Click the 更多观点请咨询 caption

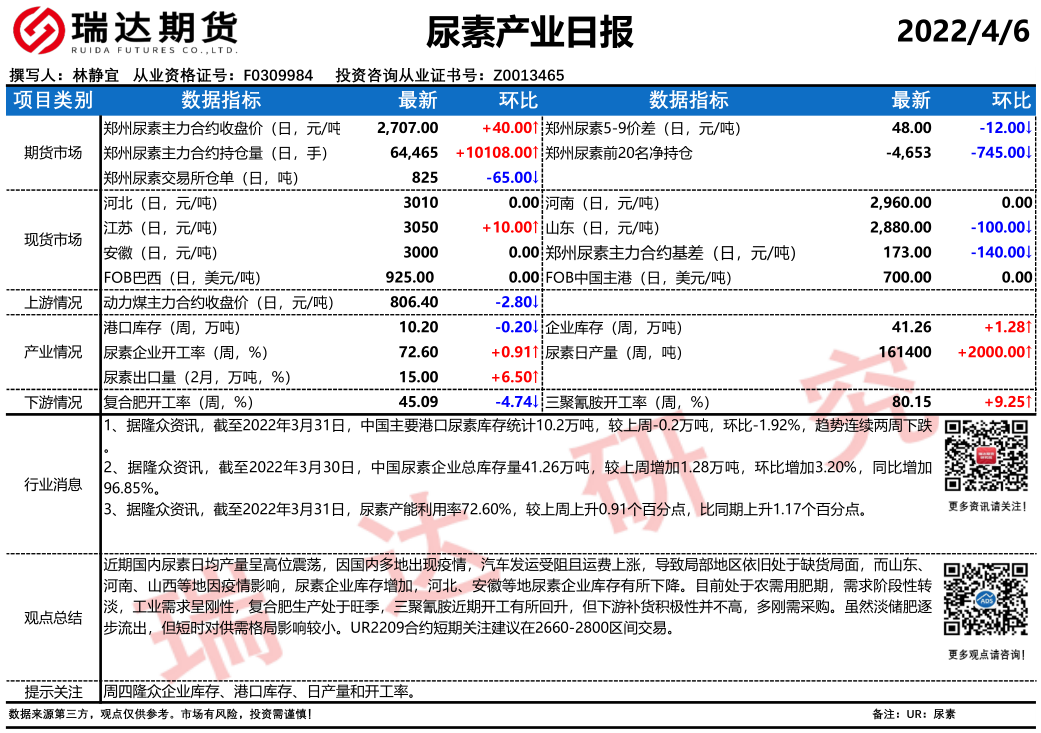[x=987, y=655]
